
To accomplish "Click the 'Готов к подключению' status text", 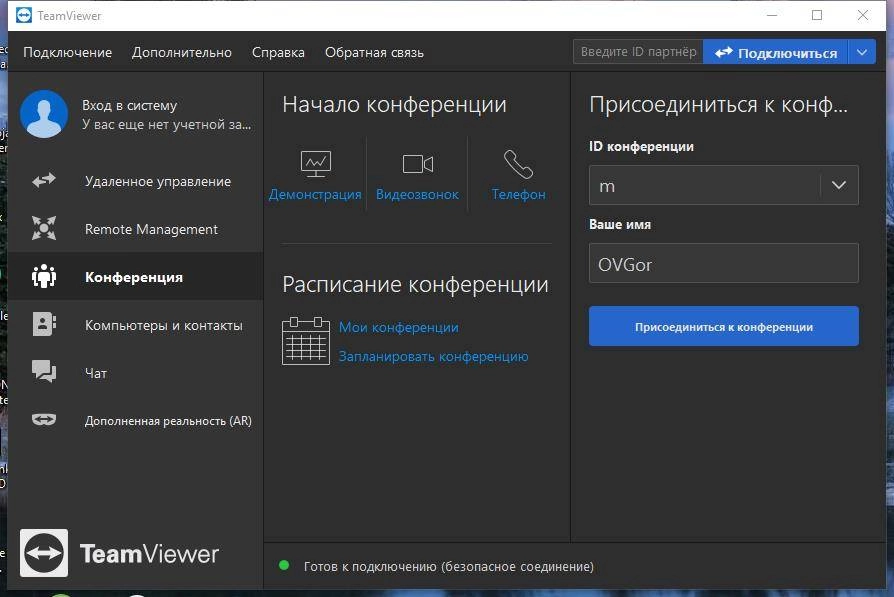I will click(x=449, y=567).
